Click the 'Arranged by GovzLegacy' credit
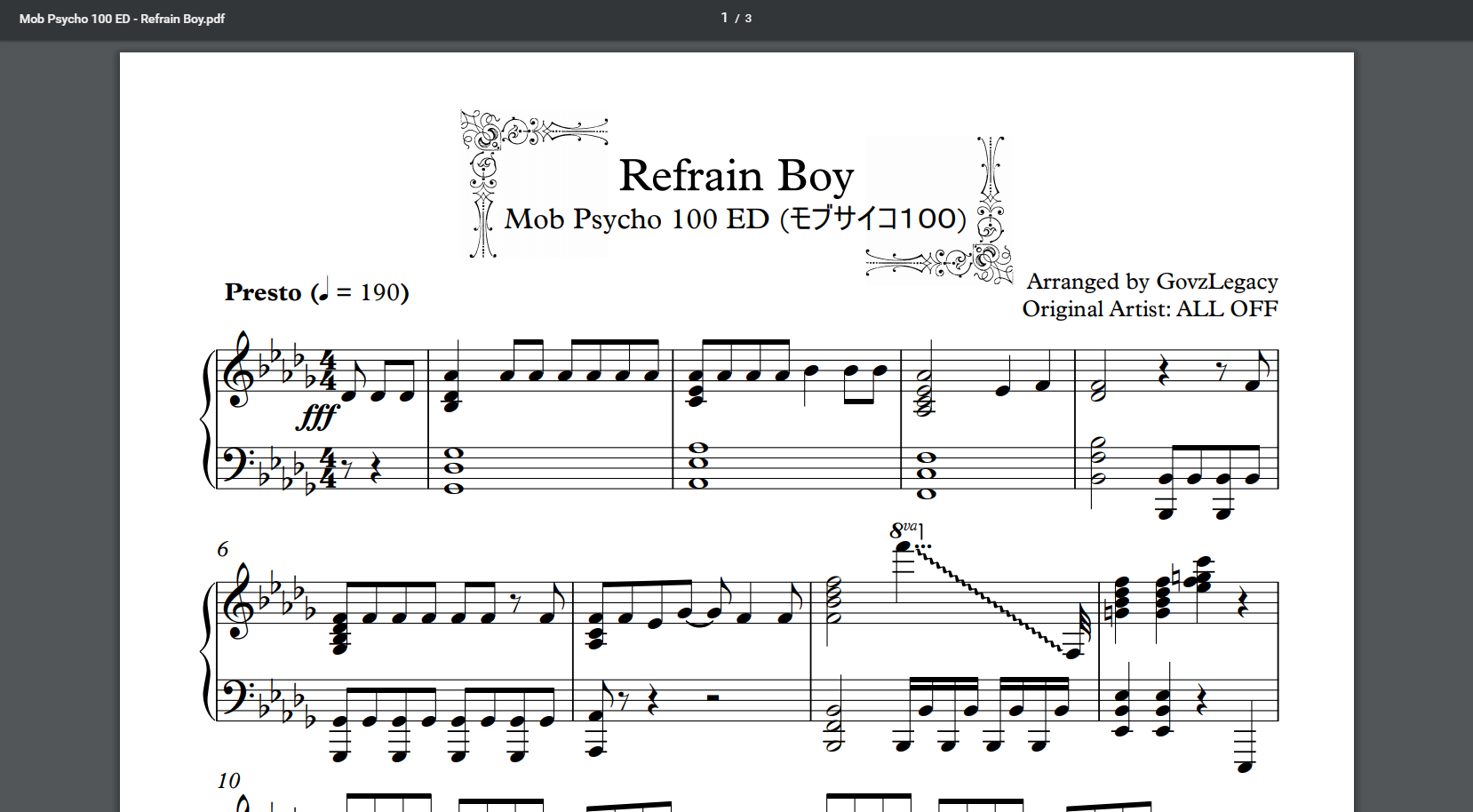This screenshot has height=812, width=1473. tap(1151, 282)
